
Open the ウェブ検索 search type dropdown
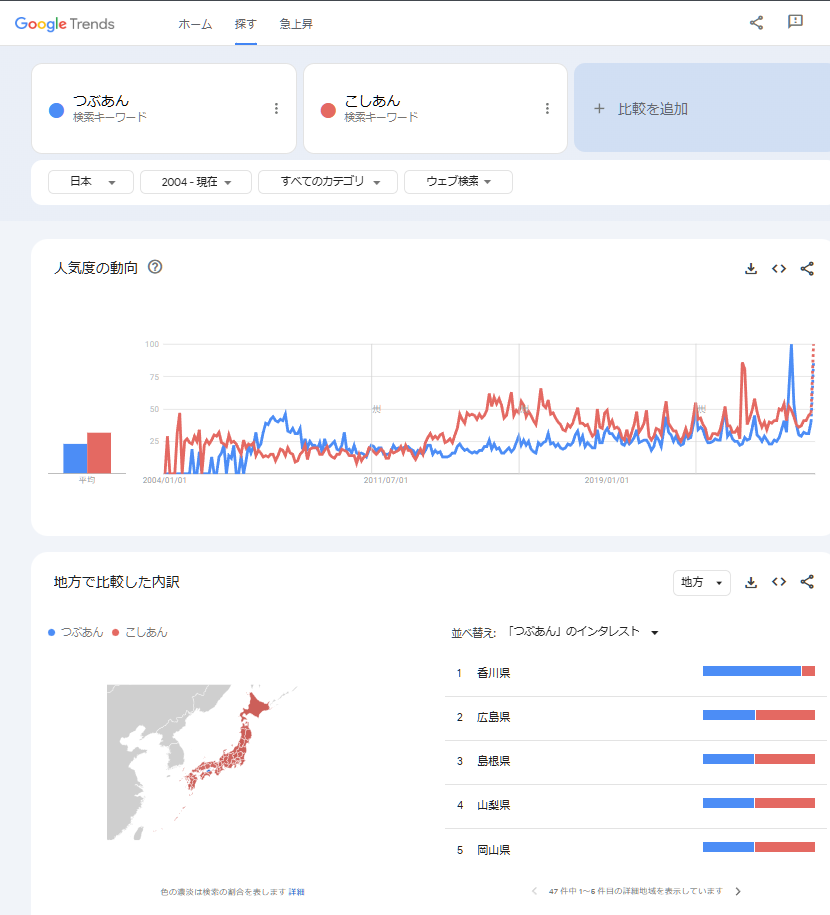click(458, 182)
